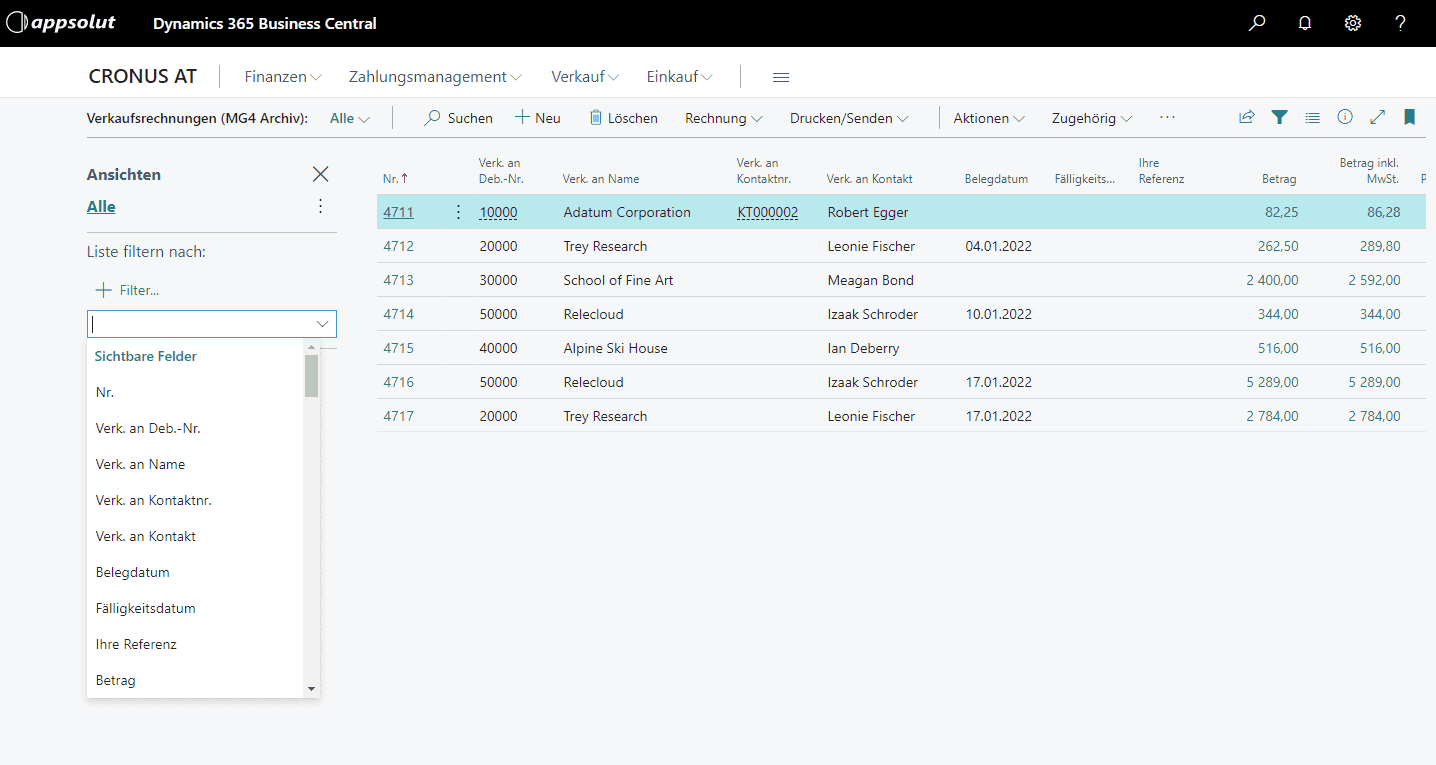1436x765 pixels.
Task: Close the Ansichten filter pane
Action: [x=320, y=174]
